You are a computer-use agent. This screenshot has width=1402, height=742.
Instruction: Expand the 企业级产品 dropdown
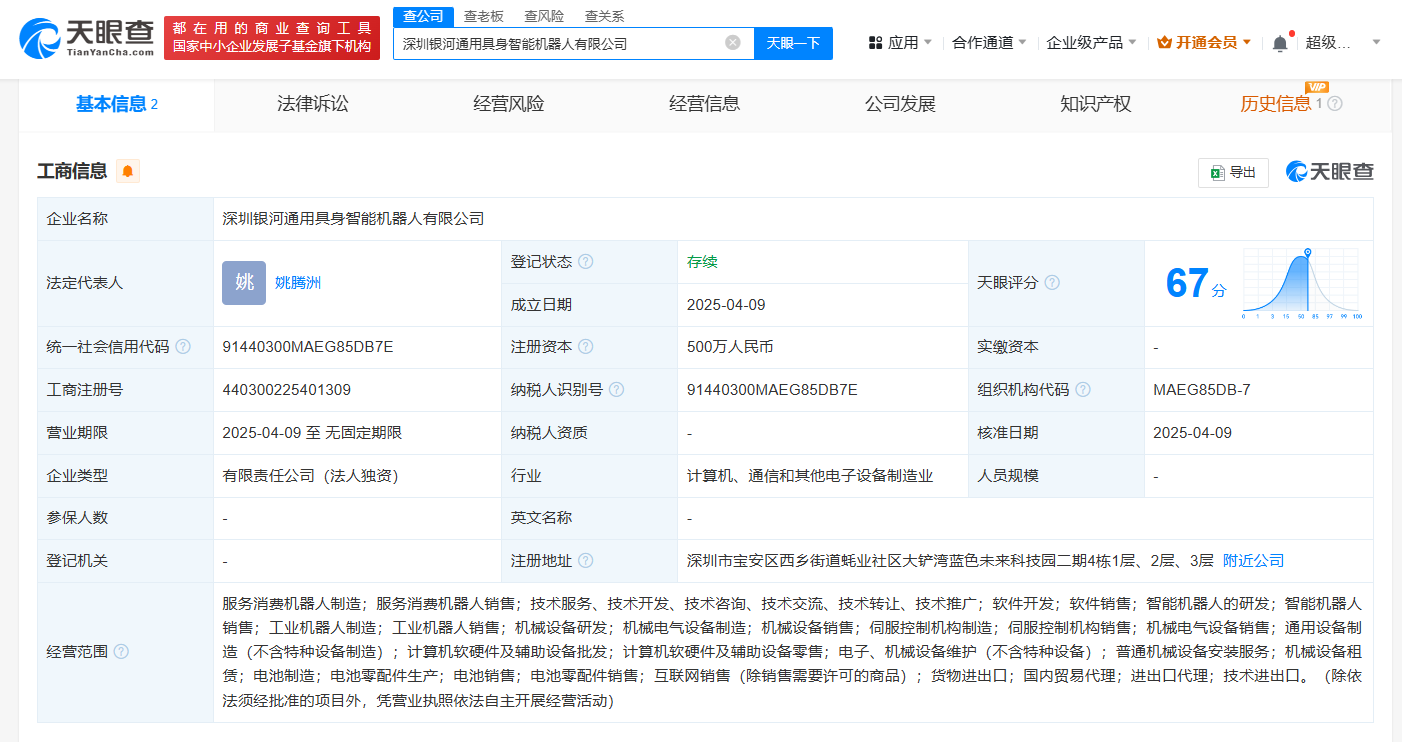pos(1090,43)
